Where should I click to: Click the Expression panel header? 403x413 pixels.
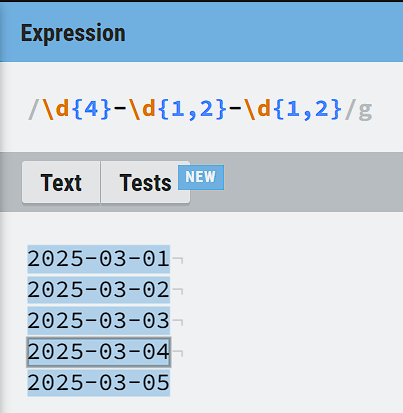(x=201, y=33)
